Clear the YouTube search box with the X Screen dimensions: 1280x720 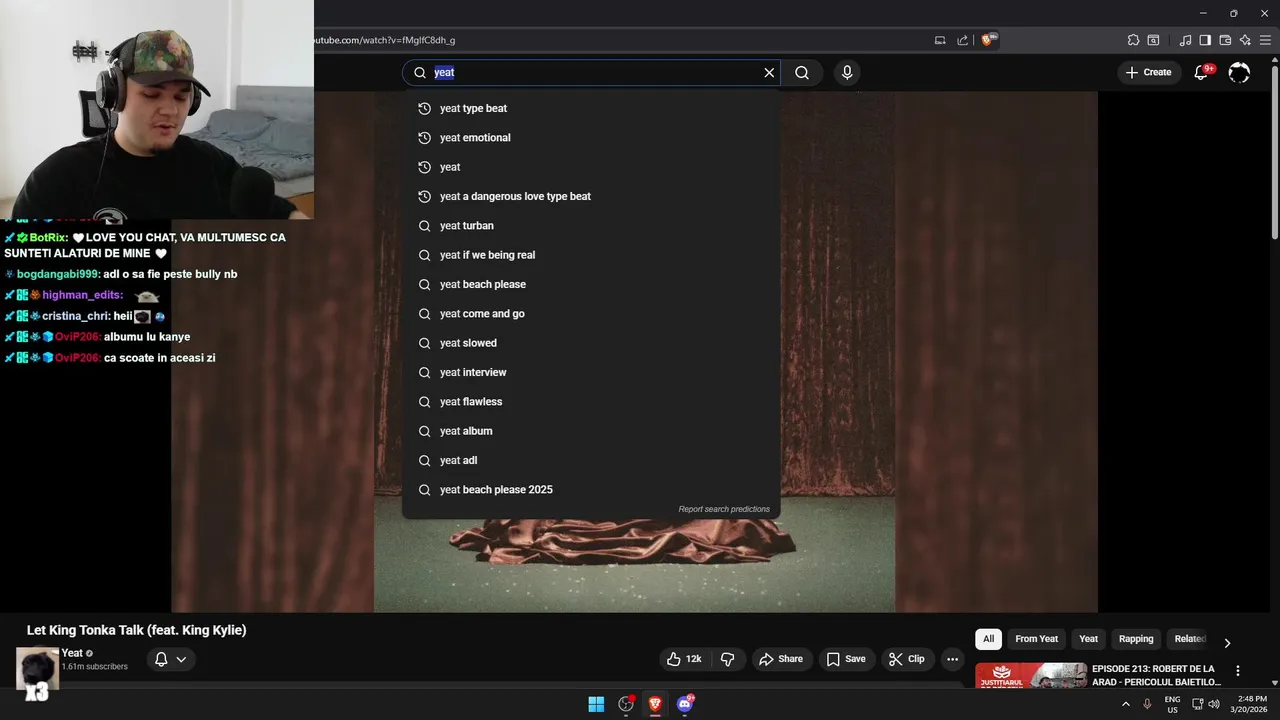[769, 72]
